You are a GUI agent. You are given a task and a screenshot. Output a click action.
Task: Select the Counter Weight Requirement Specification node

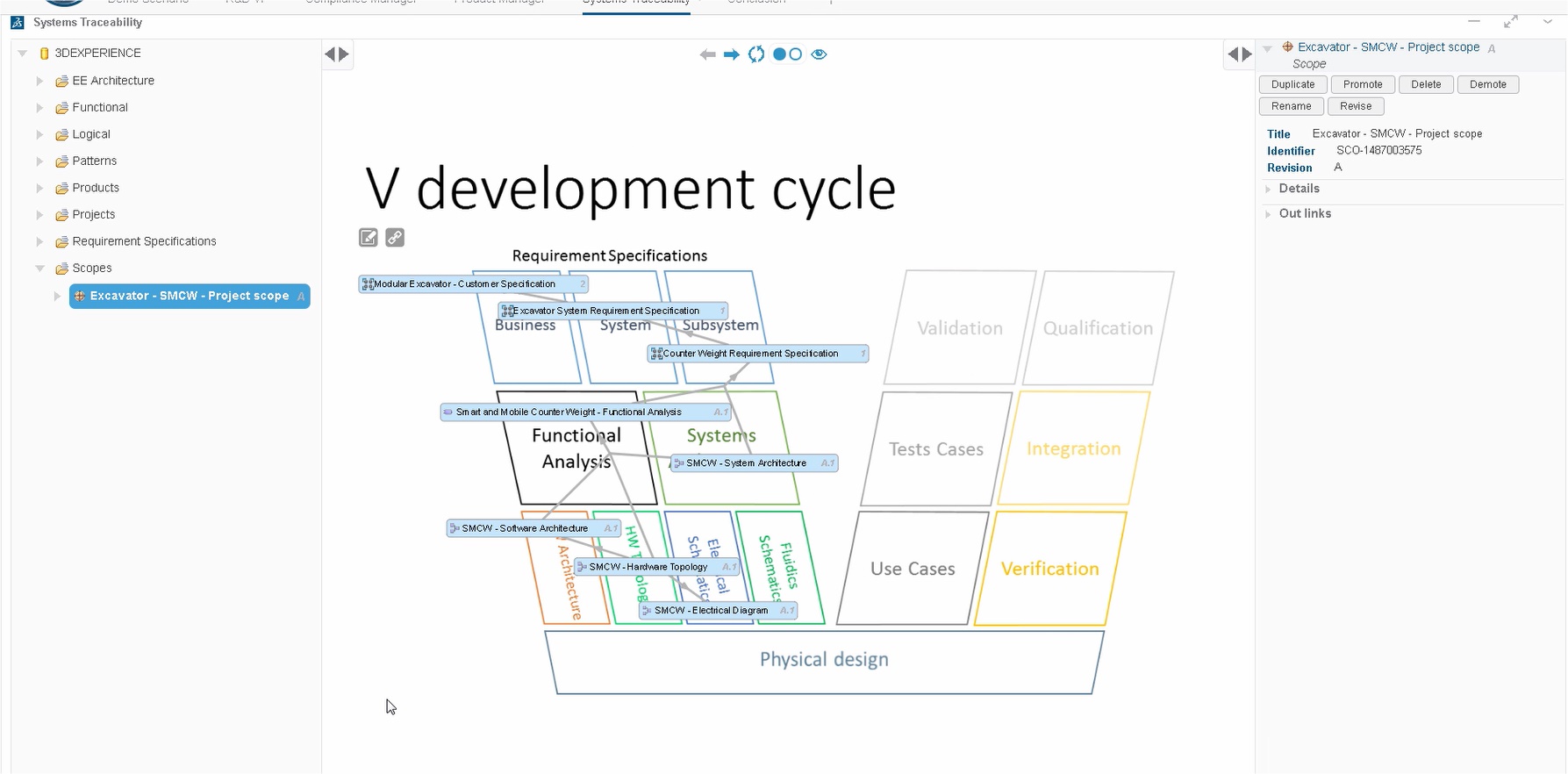click(x=758, y=354)
